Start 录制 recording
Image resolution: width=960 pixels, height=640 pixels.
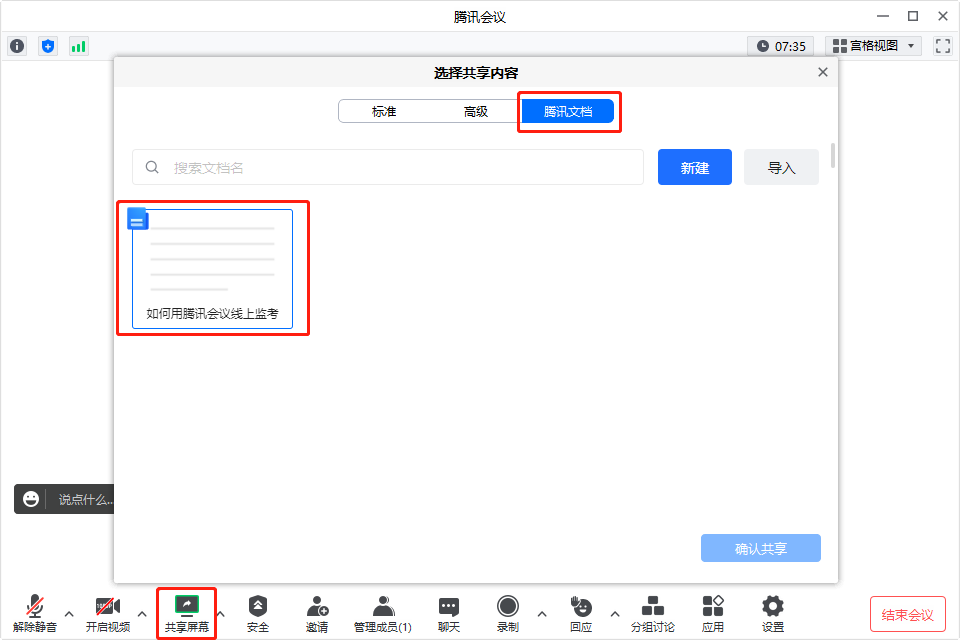(x=508, y=614)
